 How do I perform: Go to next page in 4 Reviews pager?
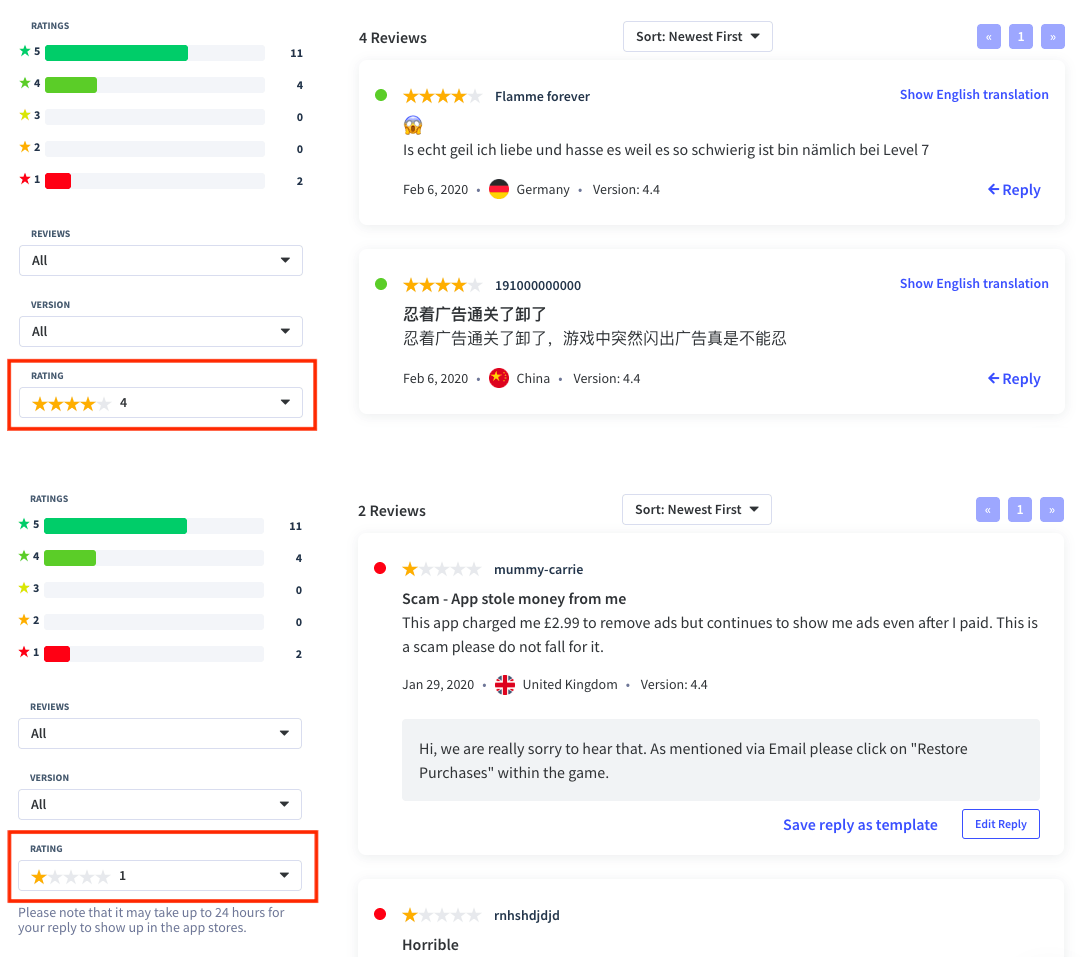pos(1052,37)
